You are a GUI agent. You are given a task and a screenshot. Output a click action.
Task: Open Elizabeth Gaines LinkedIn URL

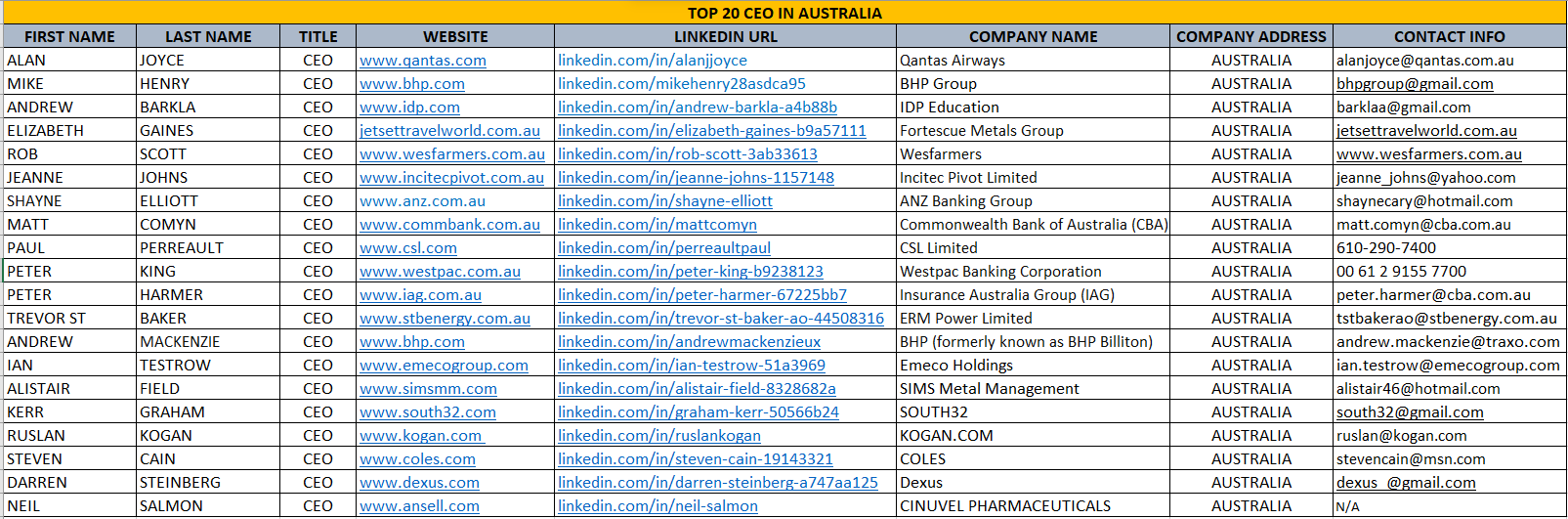pyautogui.click(x=712, y=131)
